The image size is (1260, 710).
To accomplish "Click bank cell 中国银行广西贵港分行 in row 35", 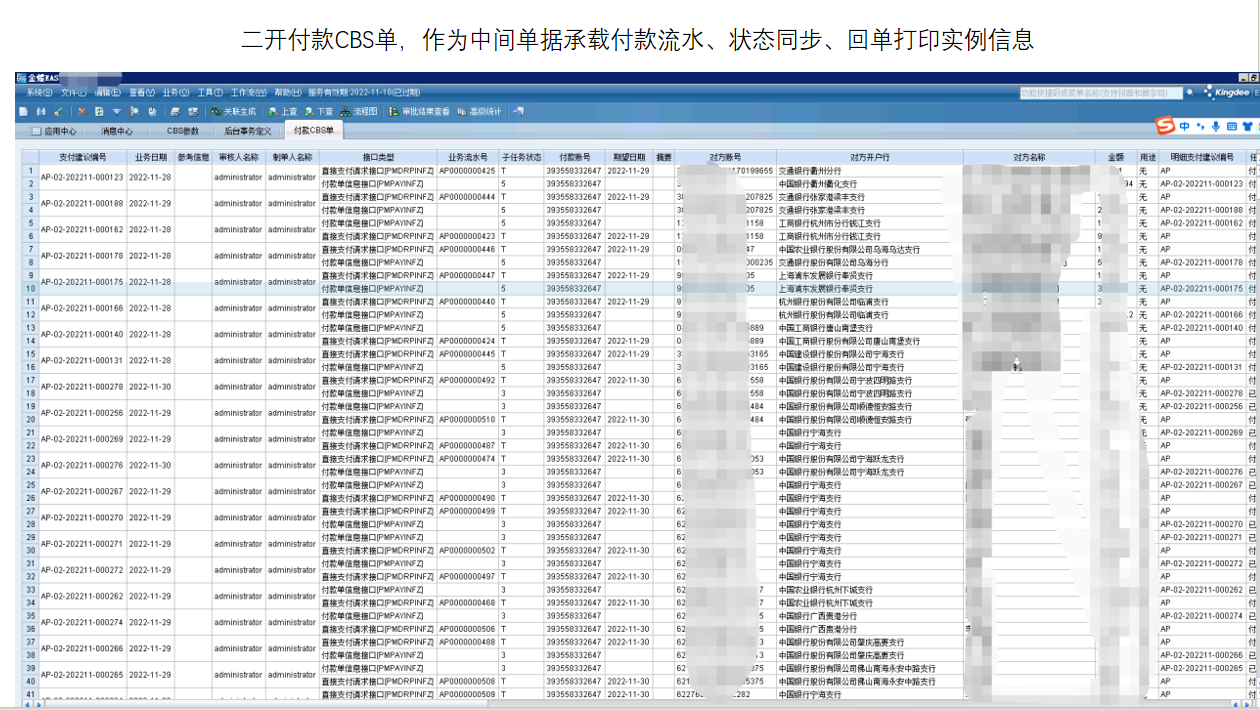I will click(x=869, y=616).
